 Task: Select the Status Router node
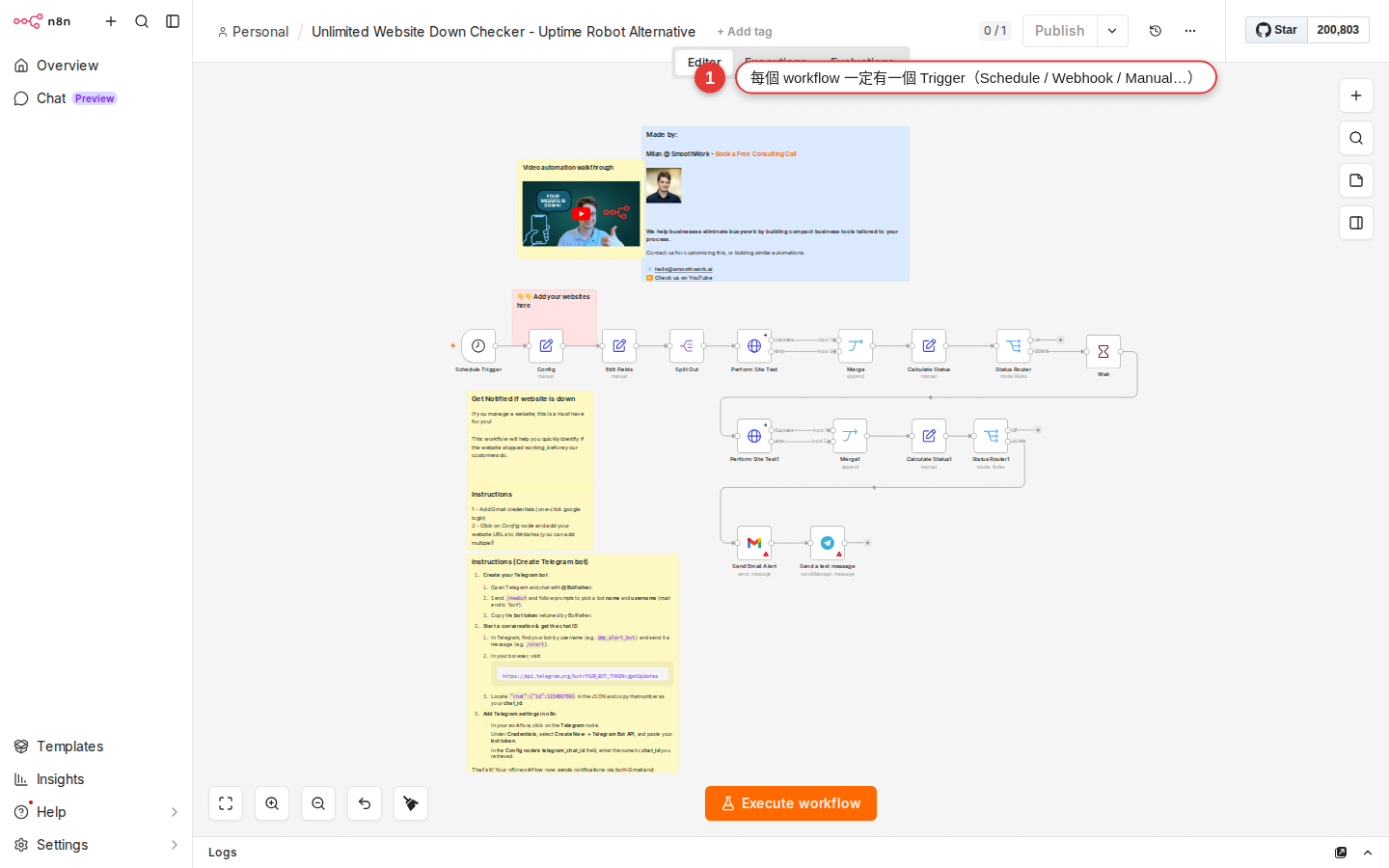pos(1014,346)
